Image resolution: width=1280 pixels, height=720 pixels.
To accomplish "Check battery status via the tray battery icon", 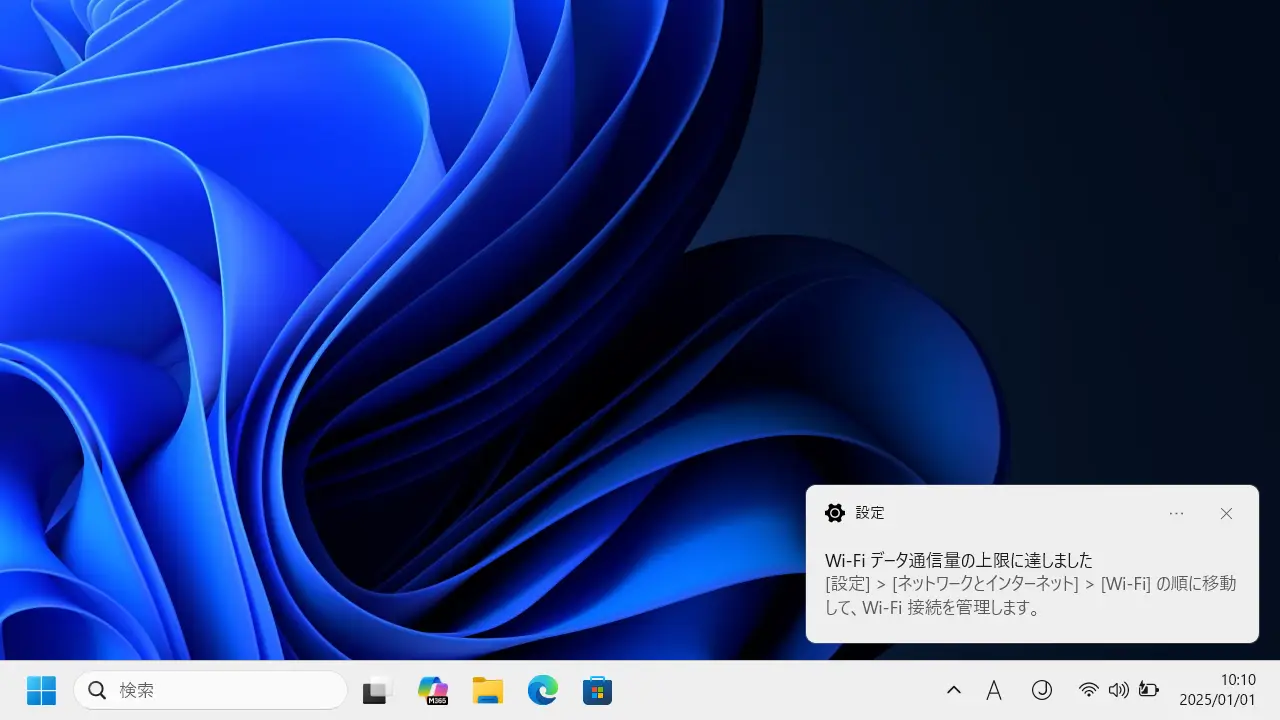I will click(1148, 689).
